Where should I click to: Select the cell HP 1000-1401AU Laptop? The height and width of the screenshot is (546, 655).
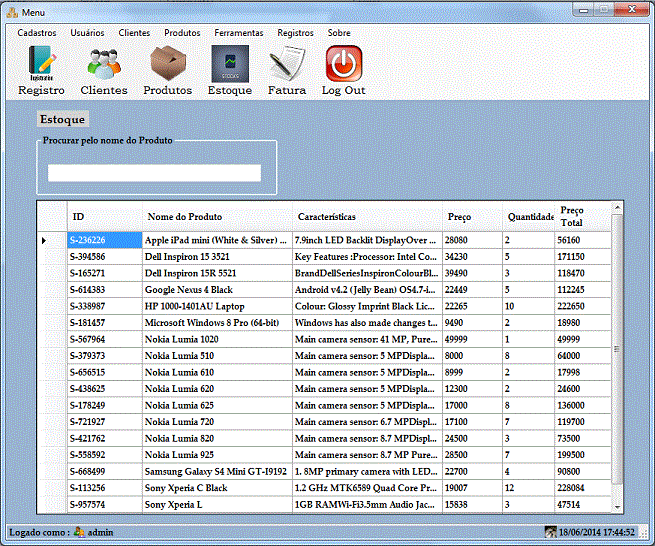click(217, 306)
